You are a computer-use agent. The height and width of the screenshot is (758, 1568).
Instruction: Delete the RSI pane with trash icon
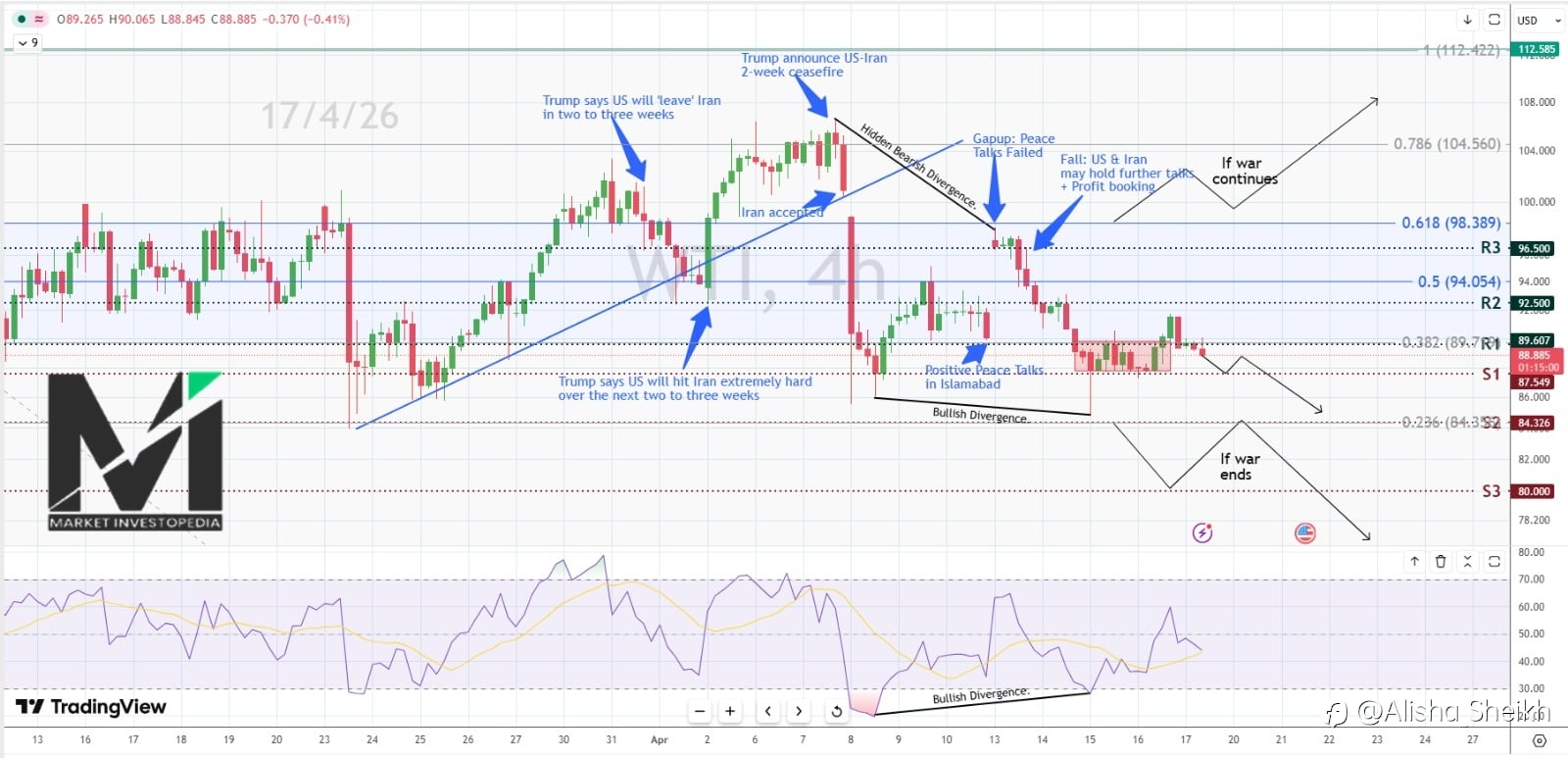tap(1441, 561)
